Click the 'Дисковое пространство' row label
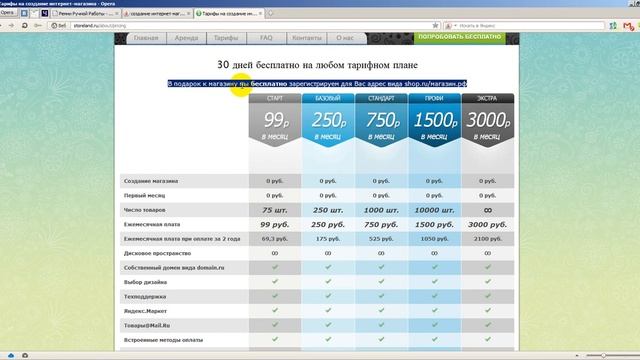Viewport: 640px width, 360px height. 157,253
